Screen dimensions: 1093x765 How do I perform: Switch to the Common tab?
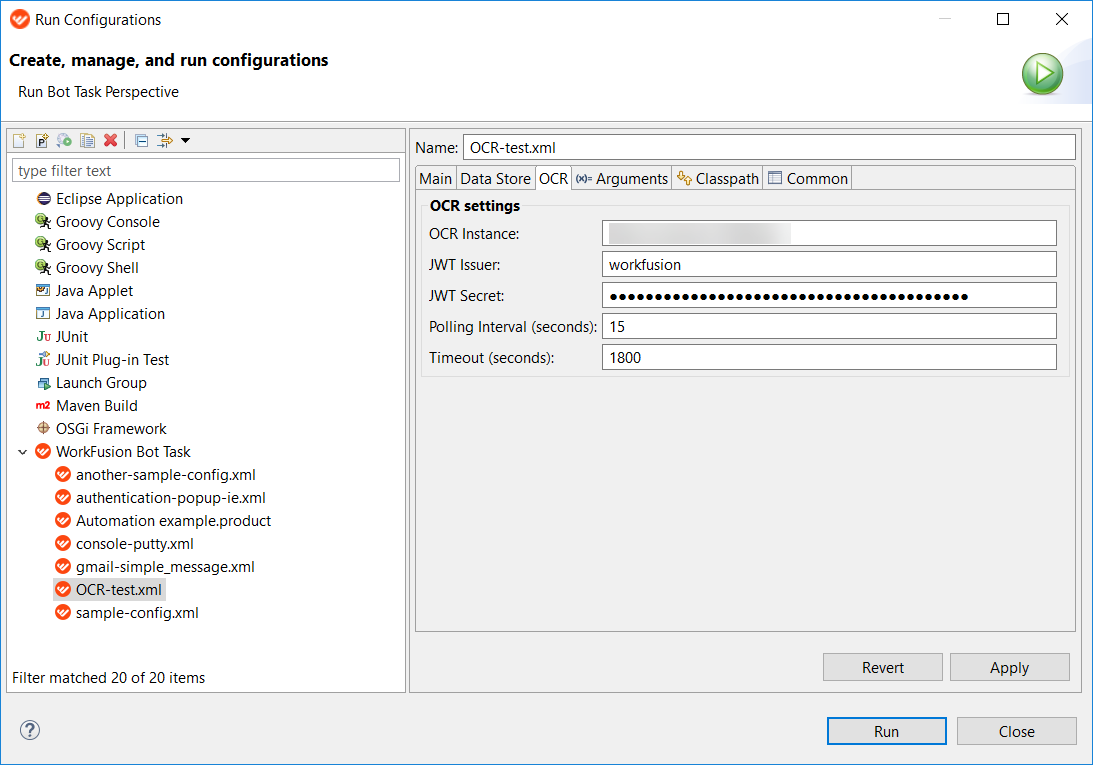point(807,179)
